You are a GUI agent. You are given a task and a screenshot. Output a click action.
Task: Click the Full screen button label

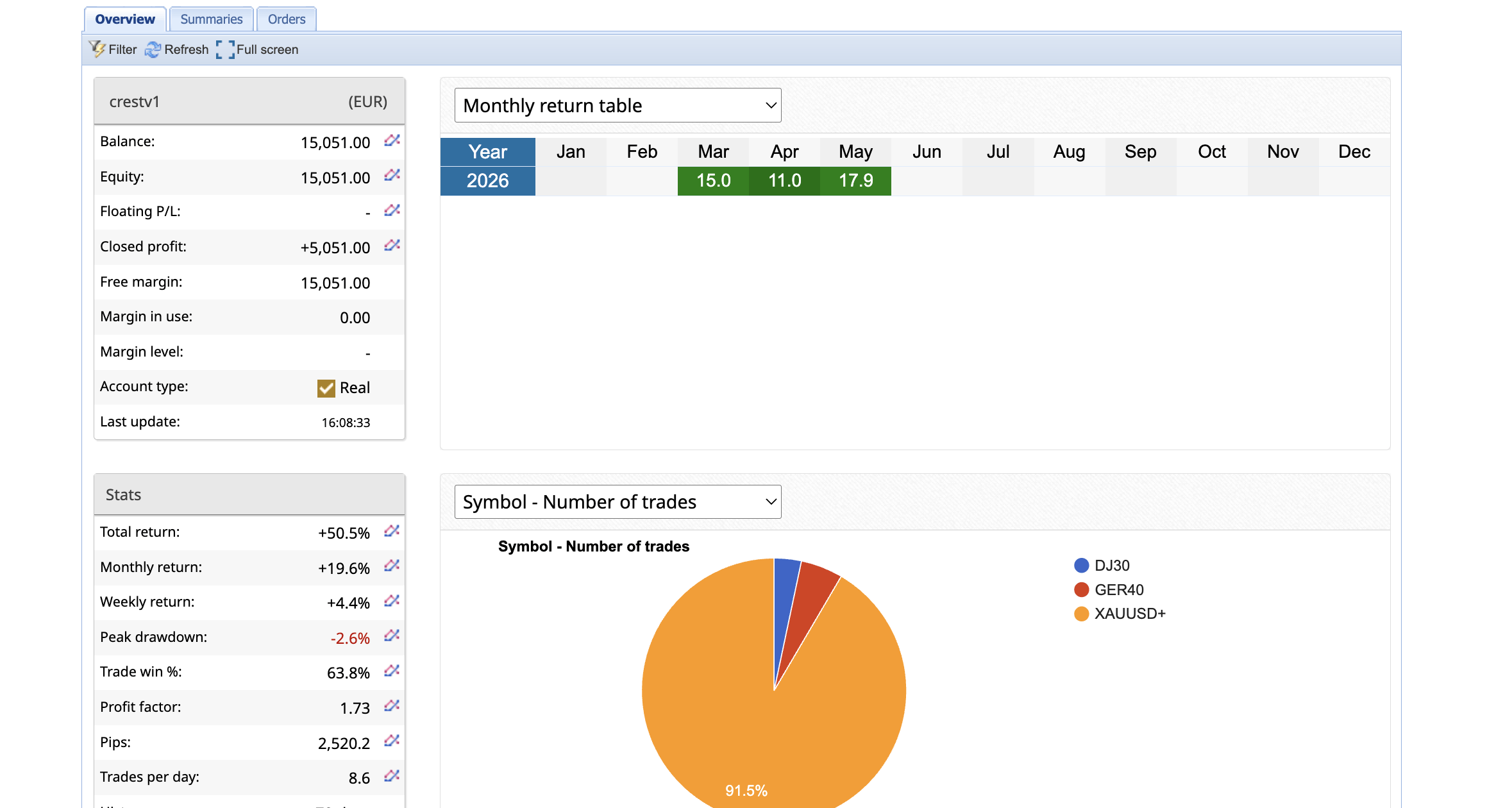point(267,49)
